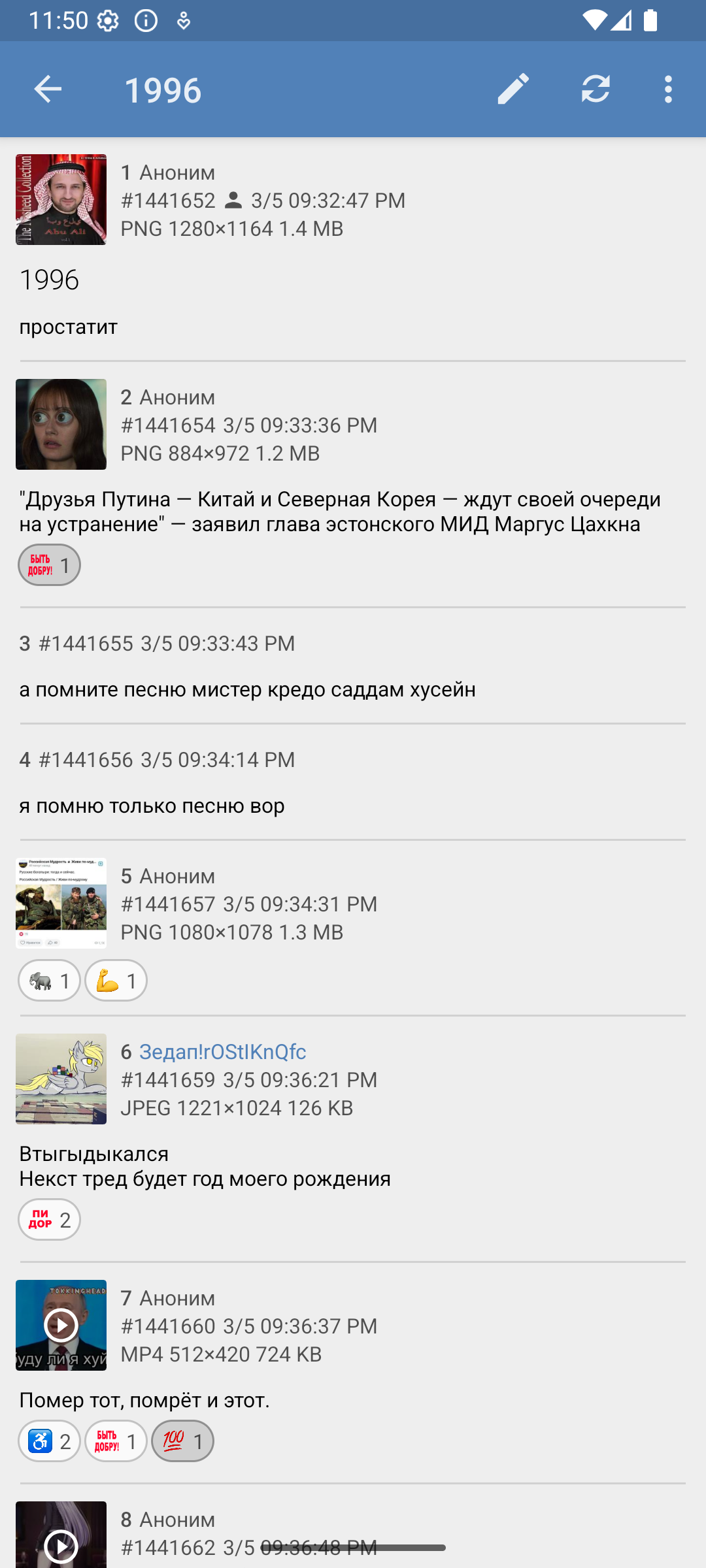Toggle the БЫТЬ ДОБРУ reaction on post 2

[49, 564]
